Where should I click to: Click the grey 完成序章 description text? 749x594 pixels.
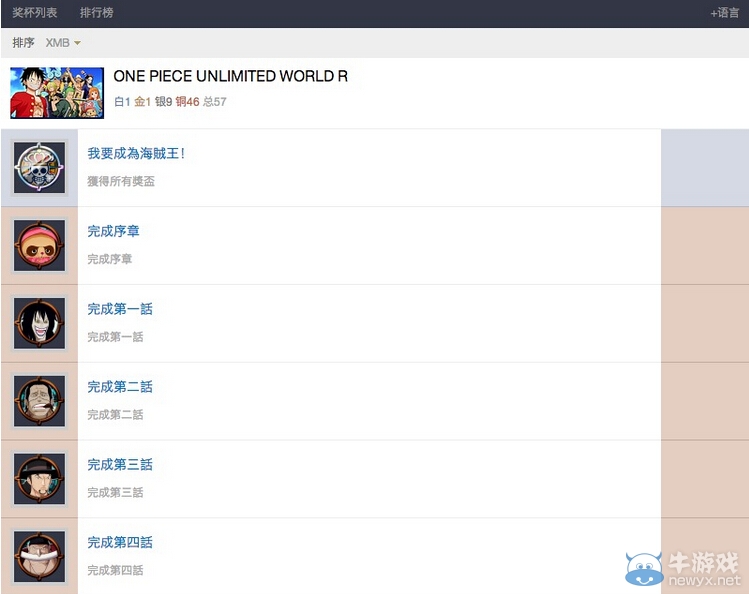[109, 259]
